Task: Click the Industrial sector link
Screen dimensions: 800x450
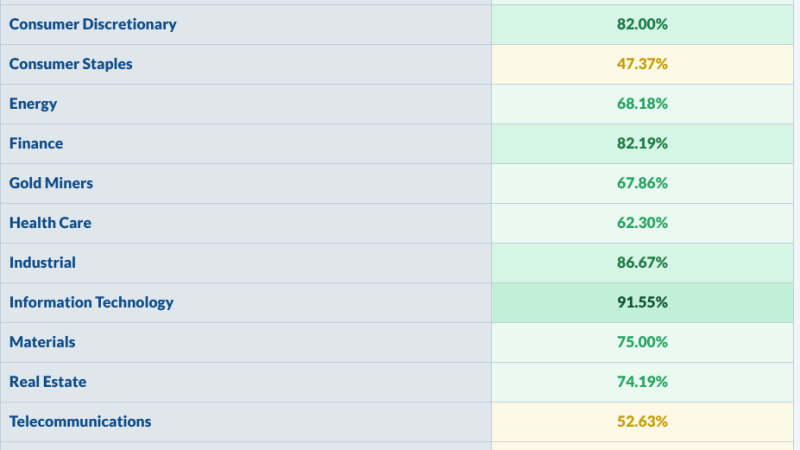Action: (x=42, y=263)
